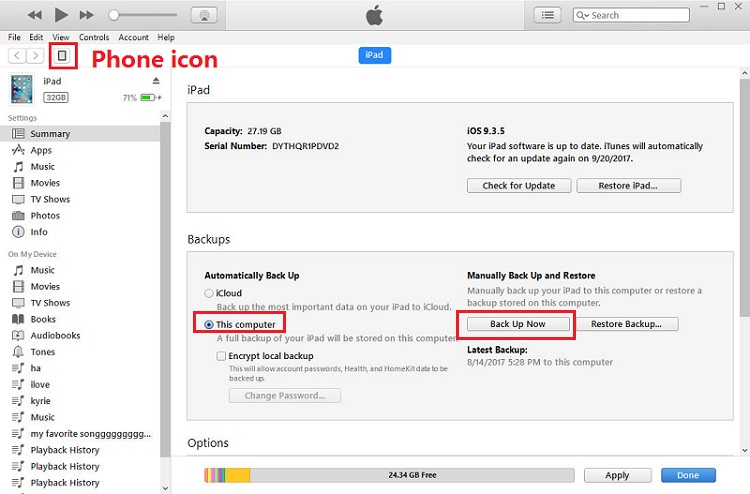Screen dimensions: 750x494
Task: Click Back Up Now button
Action: (518, 324)
